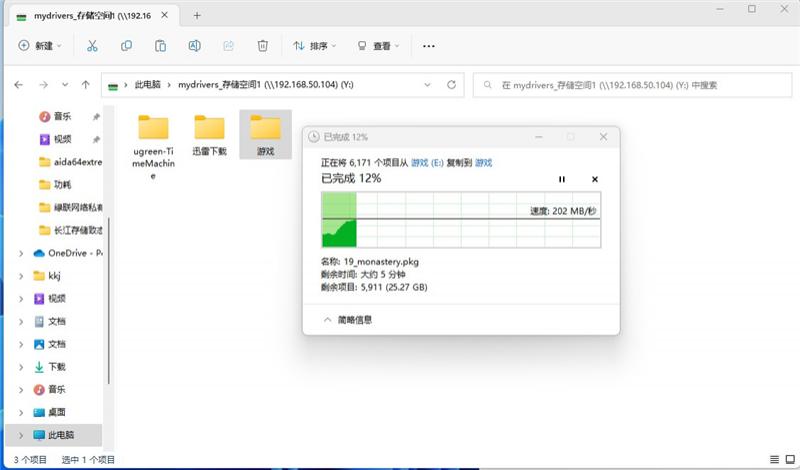Viewport: 800px width, 470px height.
Task: Open a new tab with plus button
Action: click(x=197, y=16)
